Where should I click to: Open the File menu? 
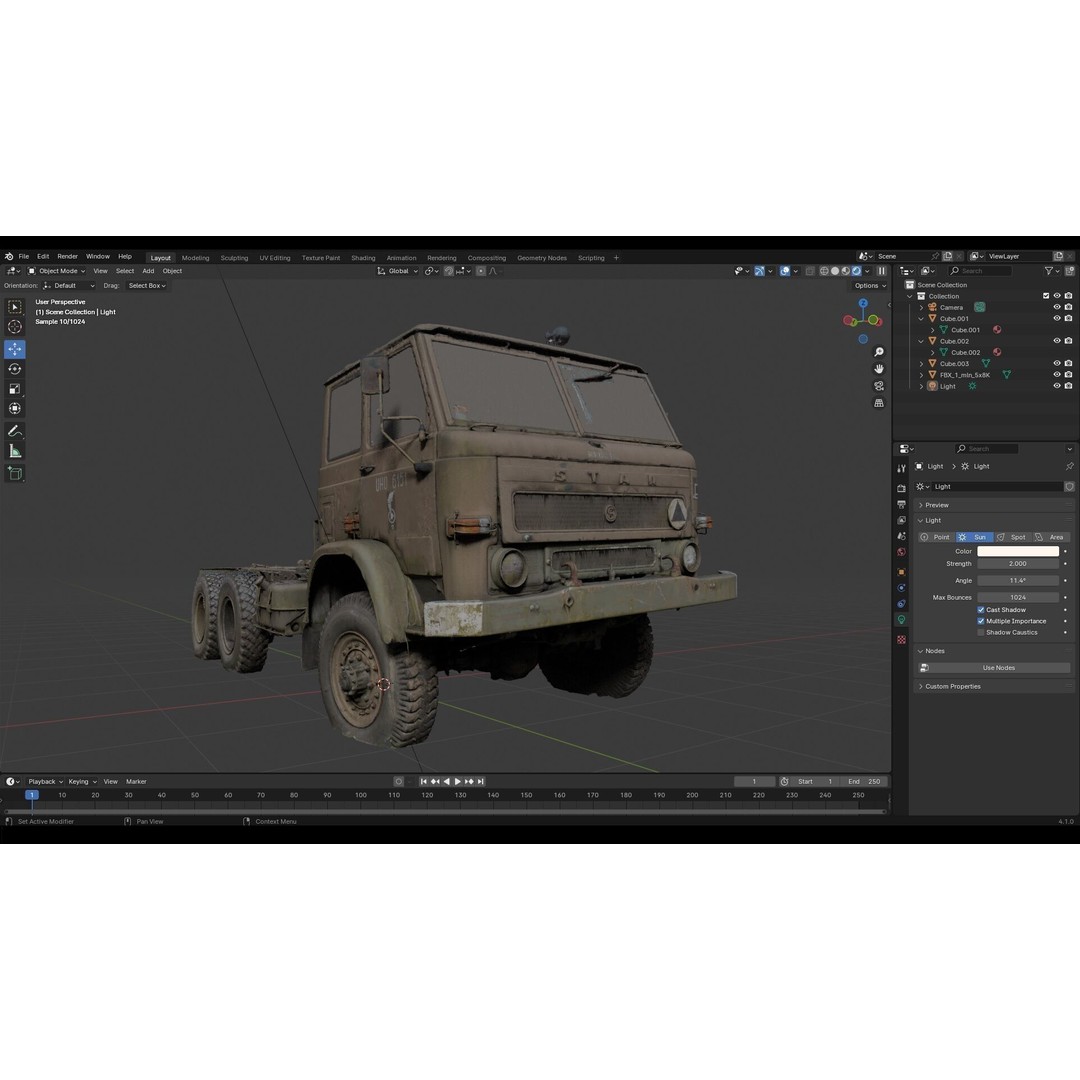[x=23, y=256]
